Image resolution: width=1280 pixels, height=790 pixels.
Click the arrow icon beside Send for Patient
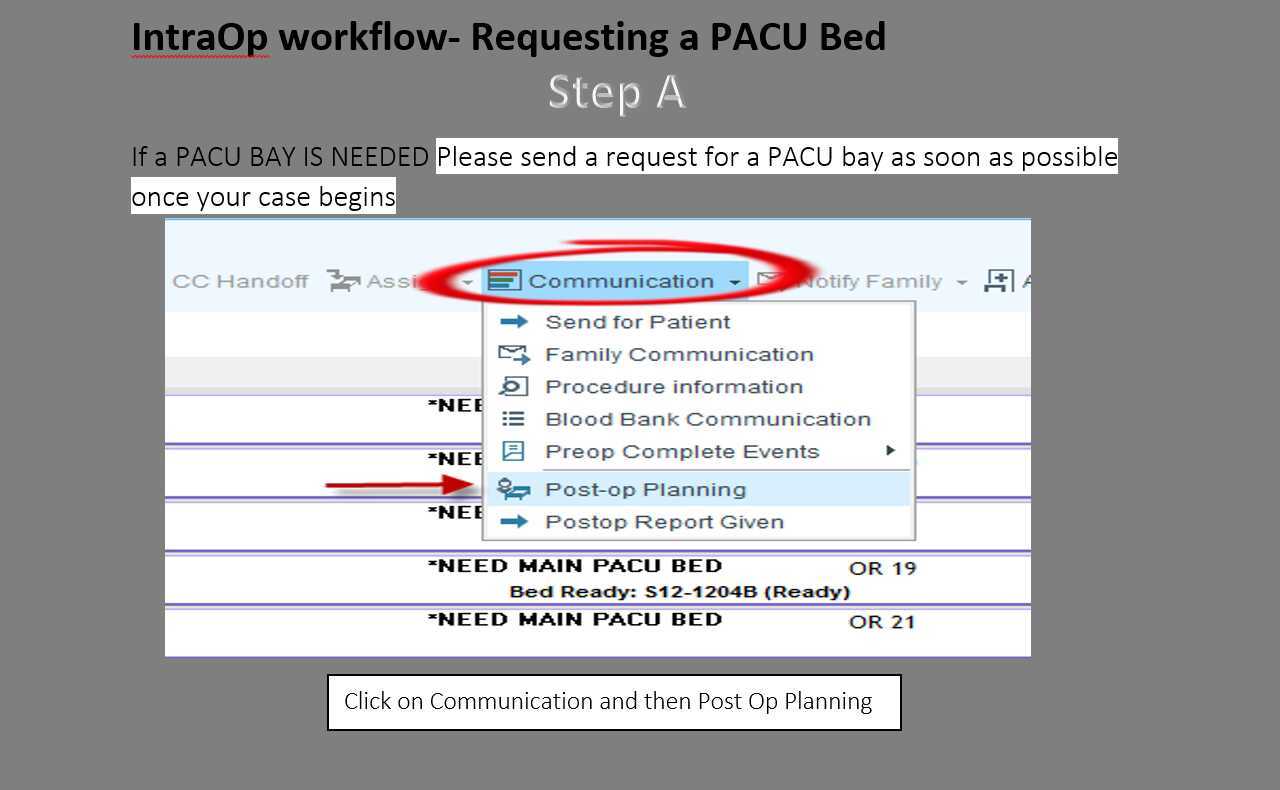tap(514, 321)
